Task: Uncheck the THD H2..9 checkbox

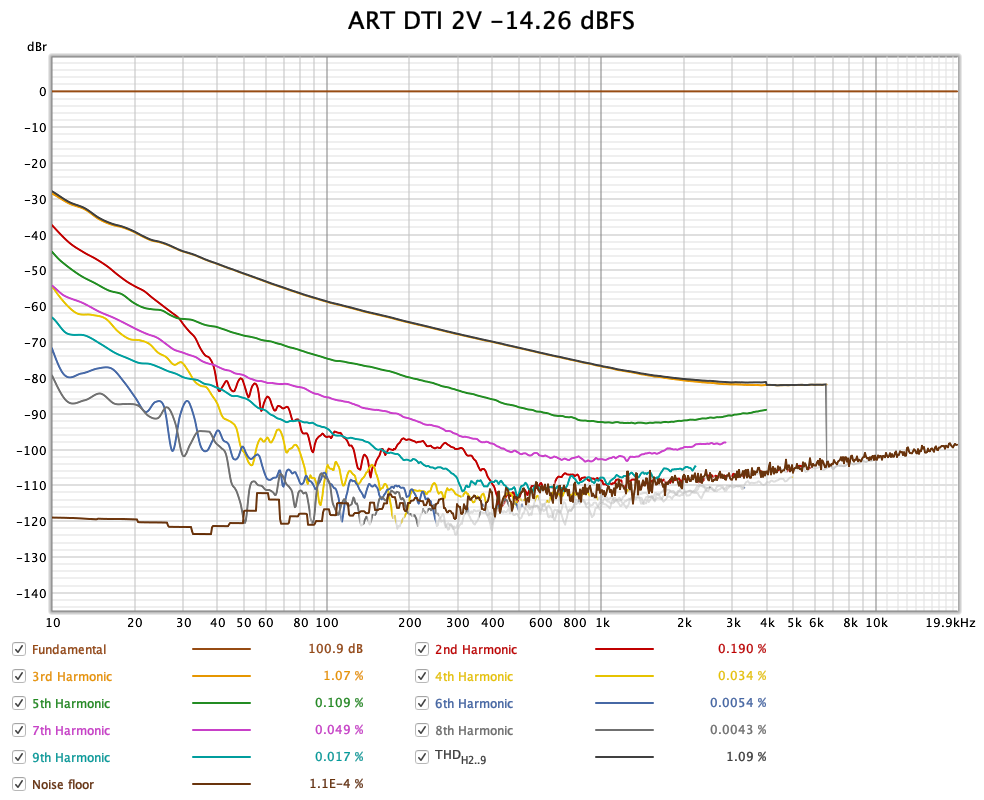Action: pos(422,757)
